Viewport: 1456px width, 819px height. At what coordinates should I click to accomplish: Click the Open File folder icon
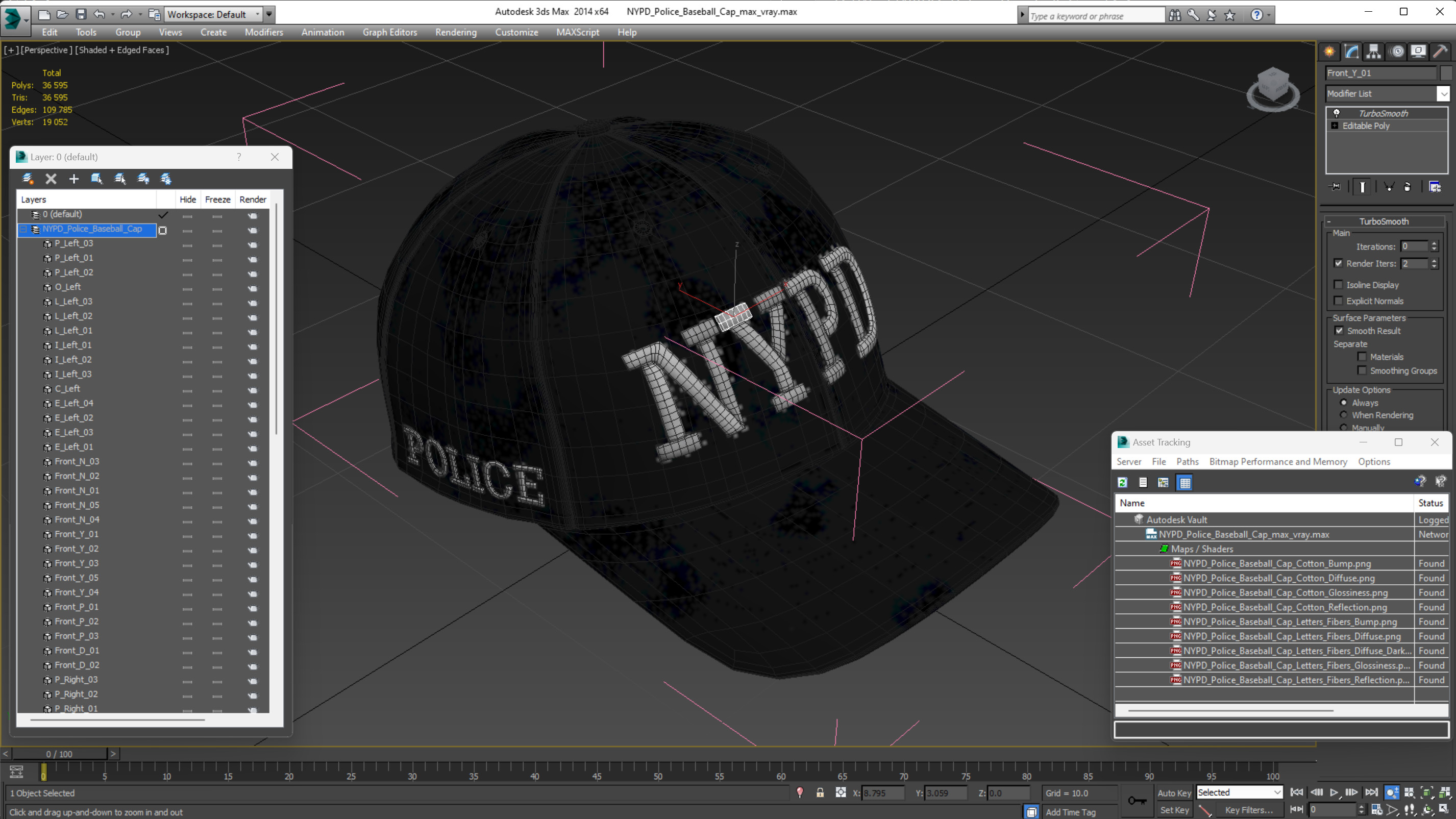coord(62,14)
